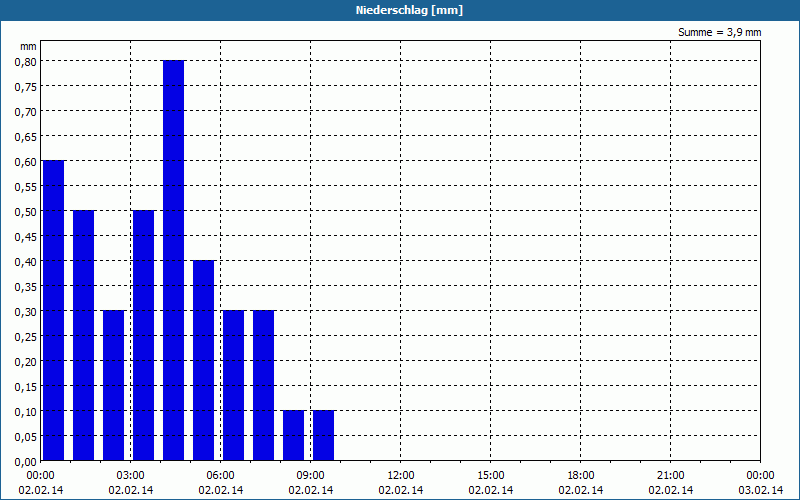Click the 0,65 y-axis label
The image size is (800, 500).
[x=26, y=136]
